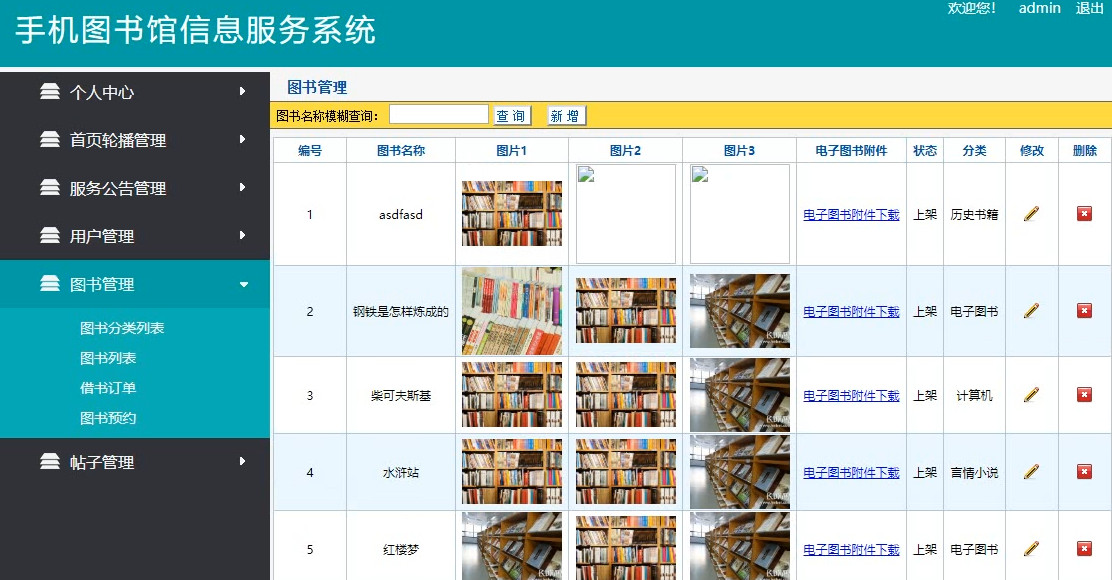
Task: Click 电子图书附件下载 link for 钢铁是怎样炼成的
Action: pyautogui.click(x=851, y=311)
